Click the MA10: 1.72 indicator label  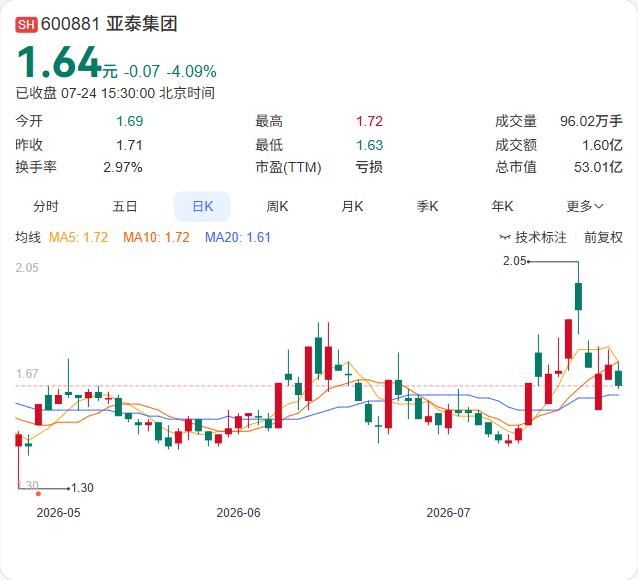point(156,237)
